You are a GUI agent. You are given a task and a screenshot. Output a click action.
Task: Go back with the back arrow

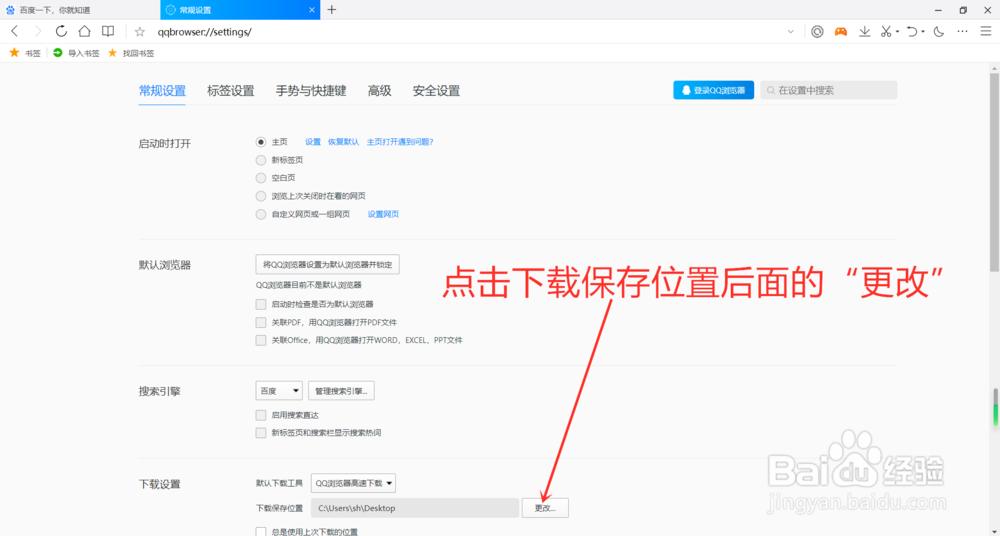pyautogui.click(x=15, y=31)
